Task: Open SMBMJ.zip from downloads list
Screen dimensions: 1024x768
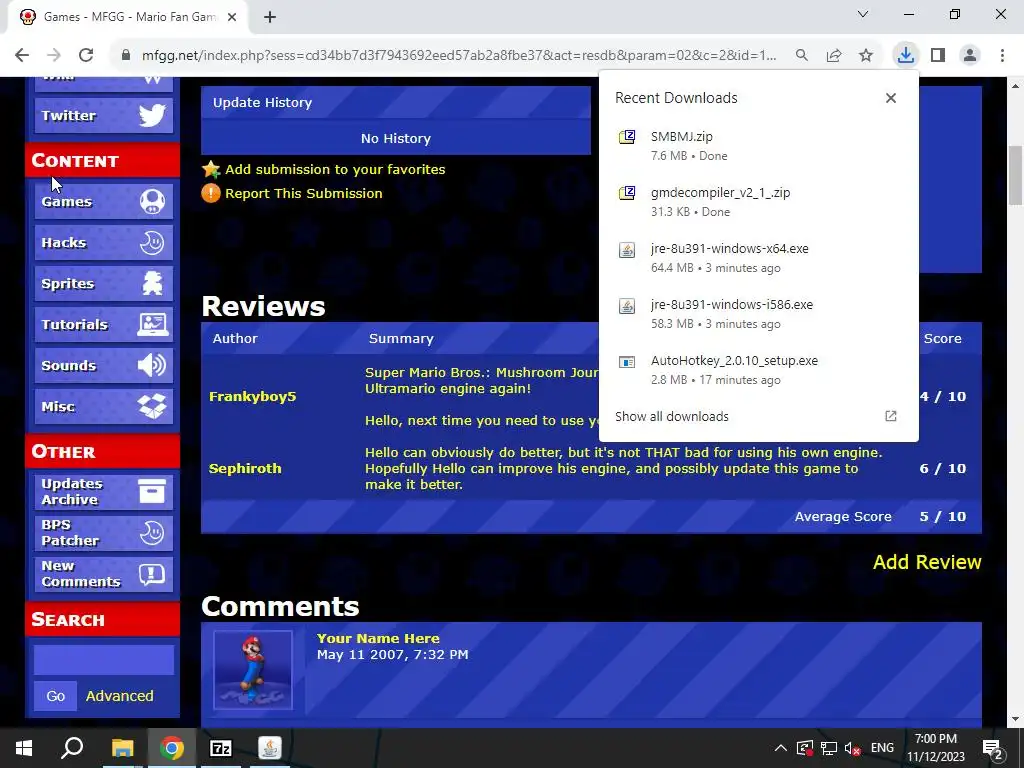Action: click(758, 146)
